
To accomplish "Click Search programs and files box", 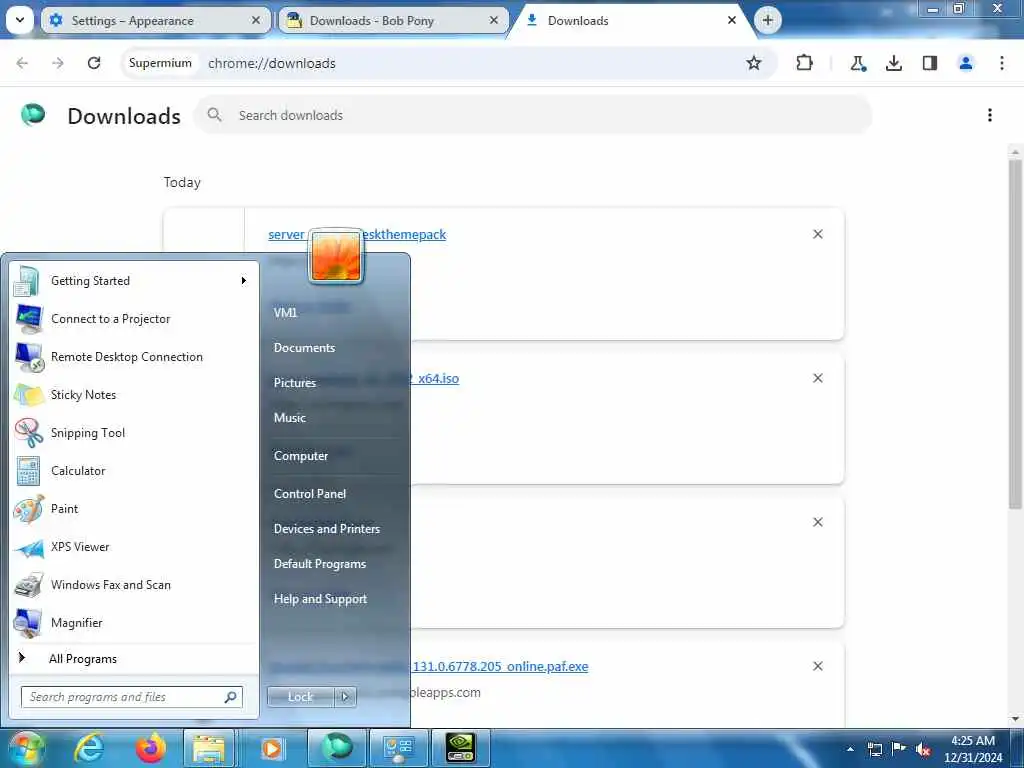I will [131, 697].
